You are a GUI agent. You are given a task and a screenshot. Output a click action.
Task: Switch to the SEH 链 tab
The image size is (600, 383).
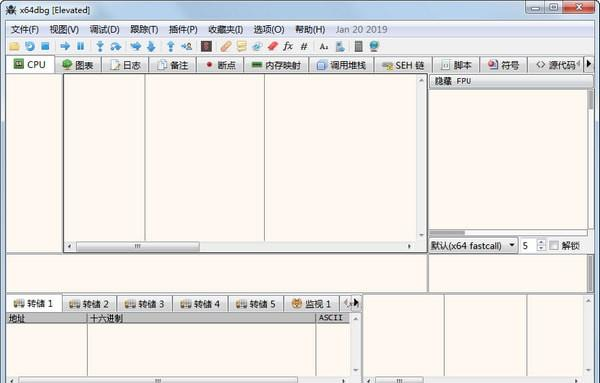403,65
